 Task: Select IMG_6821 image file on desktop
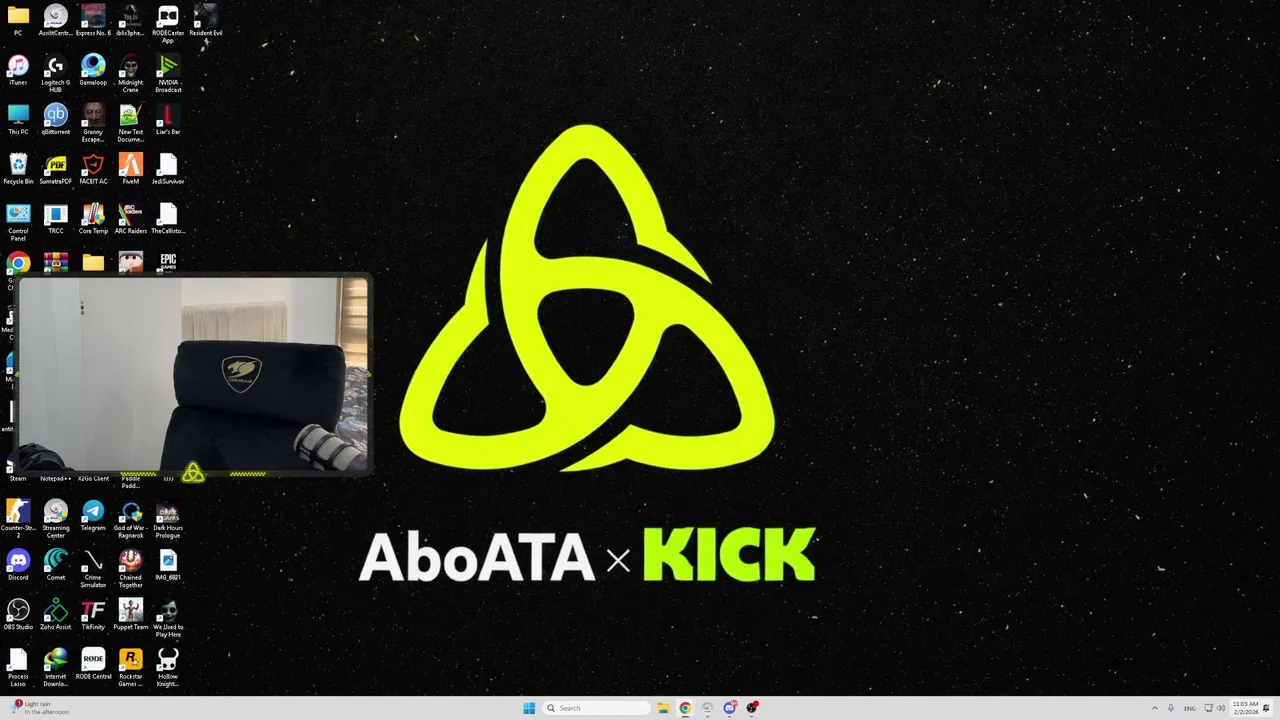point(168,564)
